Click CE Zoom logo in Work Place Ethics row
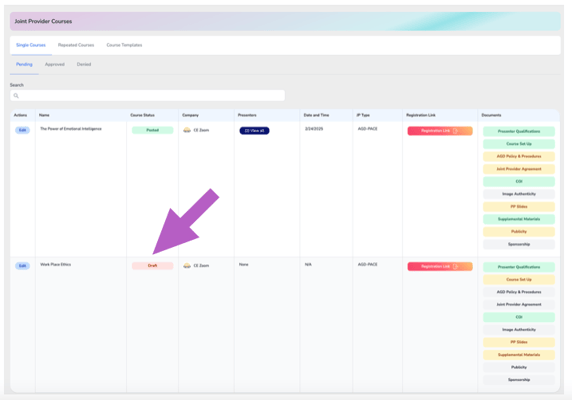This screenshot has height=400, width=572. (187, 266)
